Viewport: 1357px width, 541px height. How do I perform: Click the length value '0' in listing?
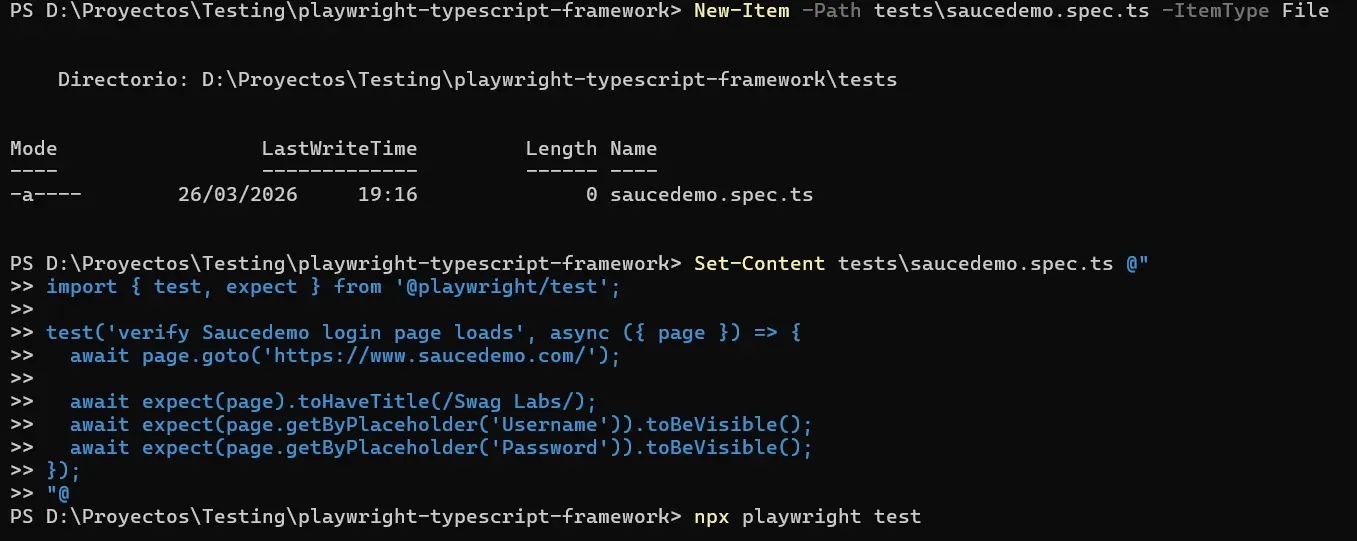point(592,195)
